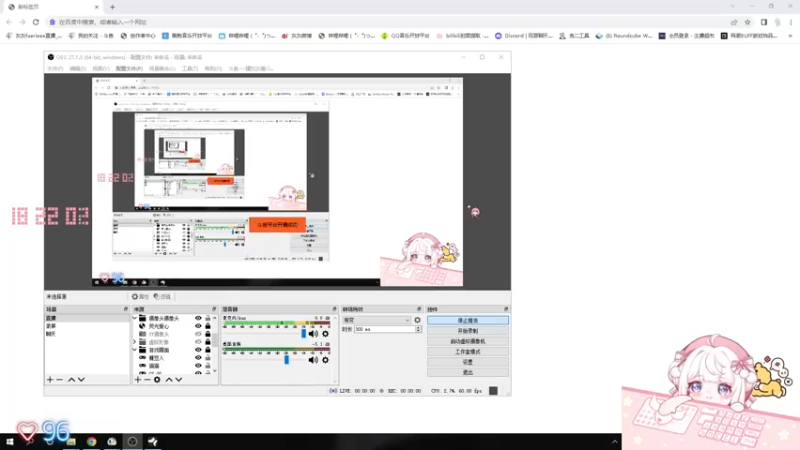
Task: Move the source down in Sources toolbar
Action: point(179,380)
